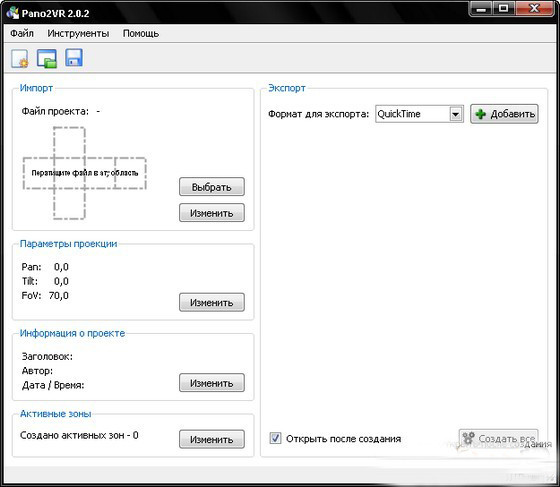Click the New project toolbar icon
The height and width of the screenshot is (487, 560).
(x=20, y=58)
